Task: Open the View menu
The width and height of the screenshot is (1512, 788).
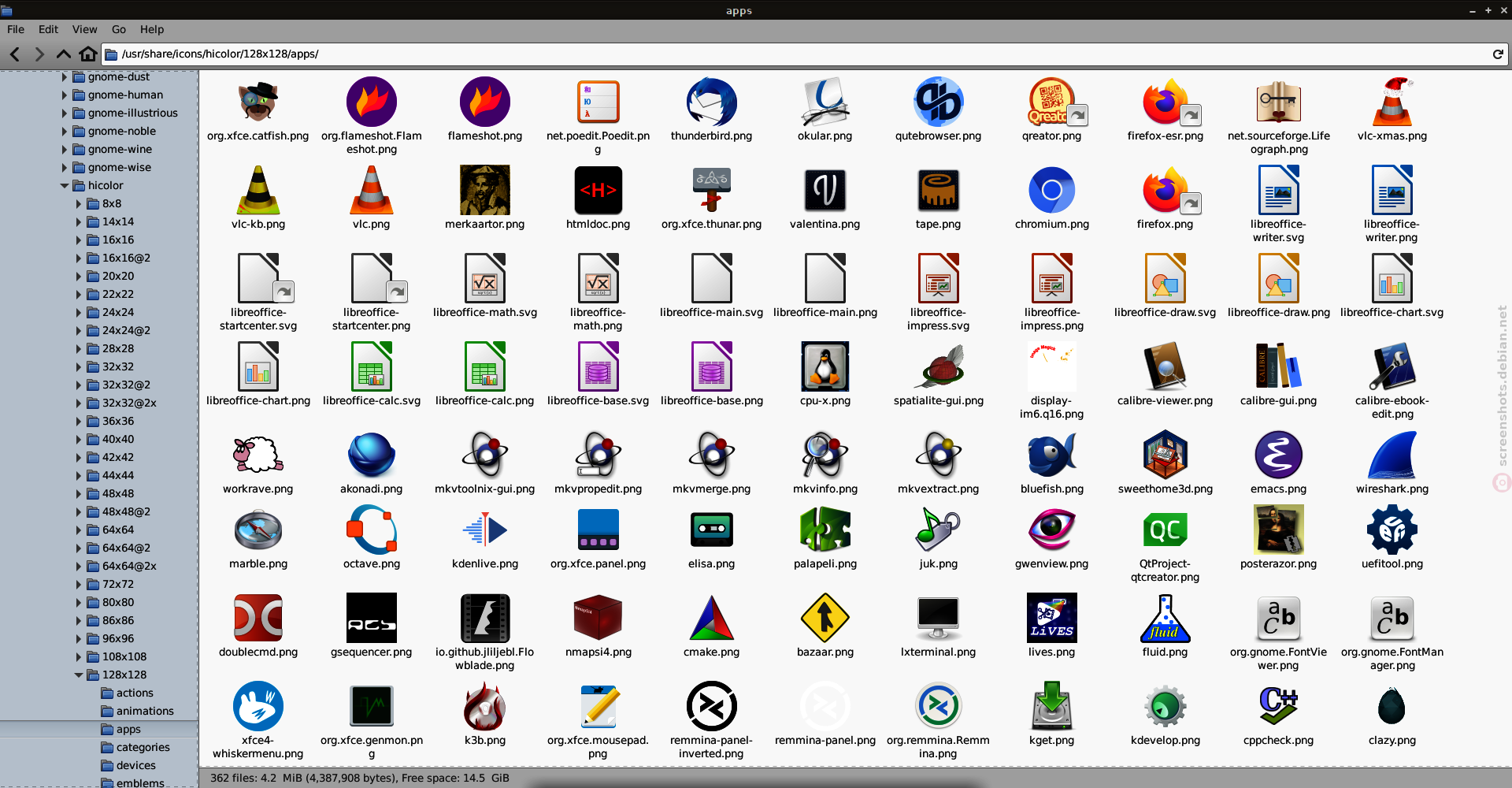Action: pos(84,29)
